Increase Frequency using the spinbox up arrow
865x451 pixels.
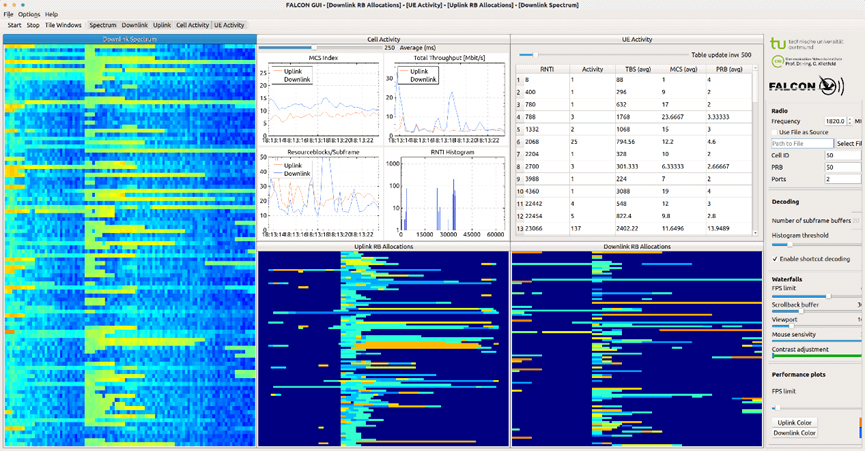851,118
